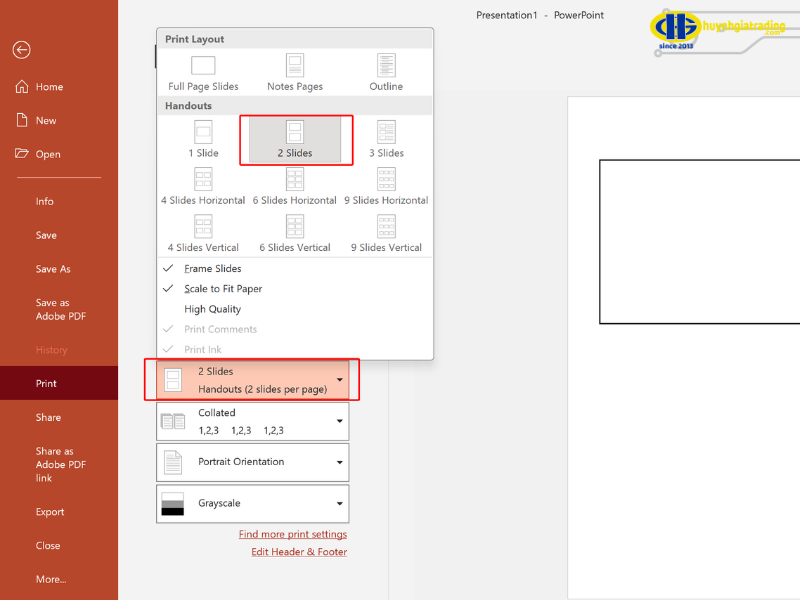Open Edit Header & Footer

coord(298,551)
